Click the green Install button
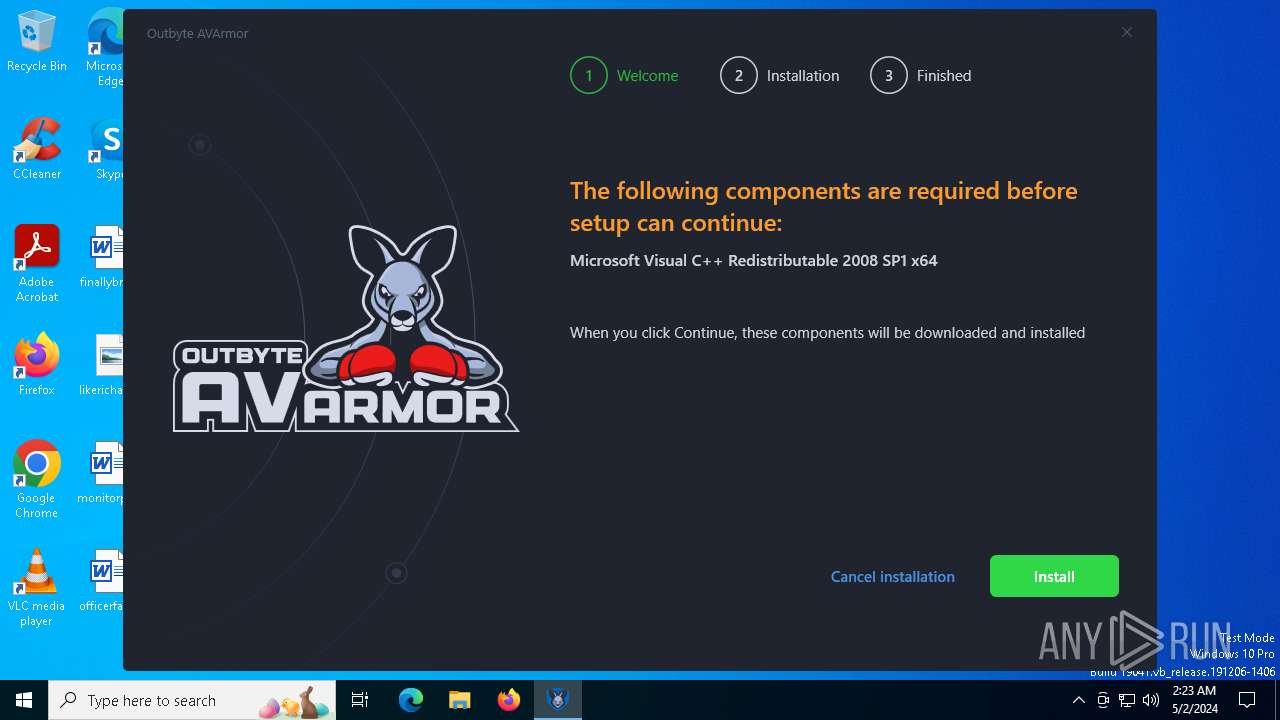Viewport: 1280px width, 720px height. tap(1054, 576)
